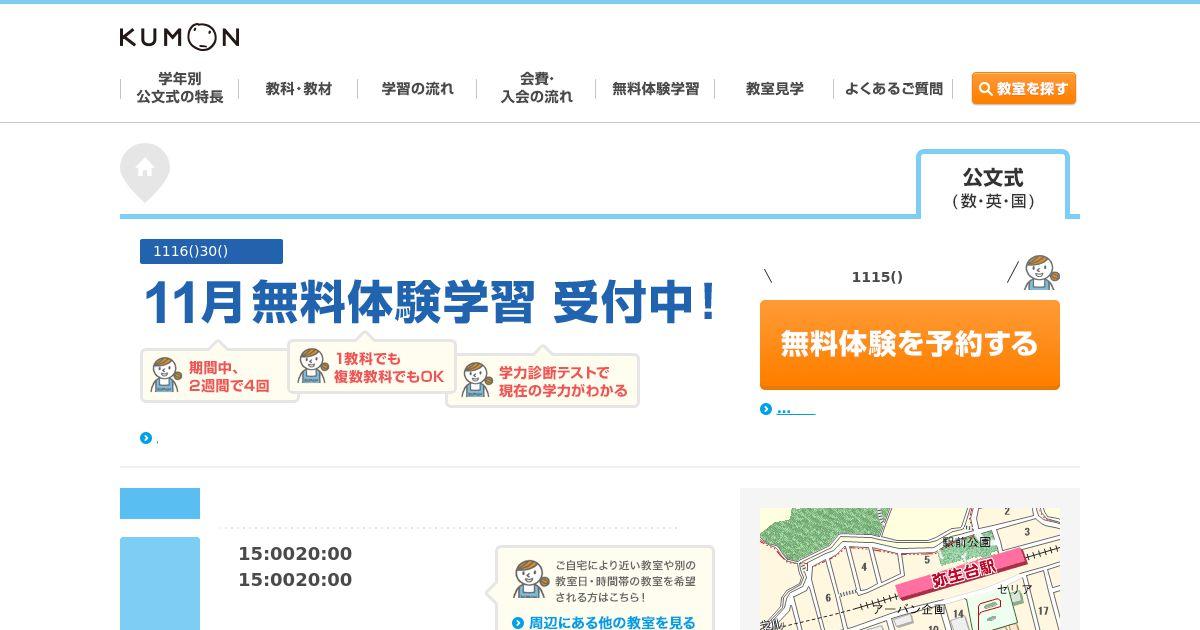Select 無料体験学習 in navigation
The width and height of the screenshot is (1200, 630).
point(655,89)
